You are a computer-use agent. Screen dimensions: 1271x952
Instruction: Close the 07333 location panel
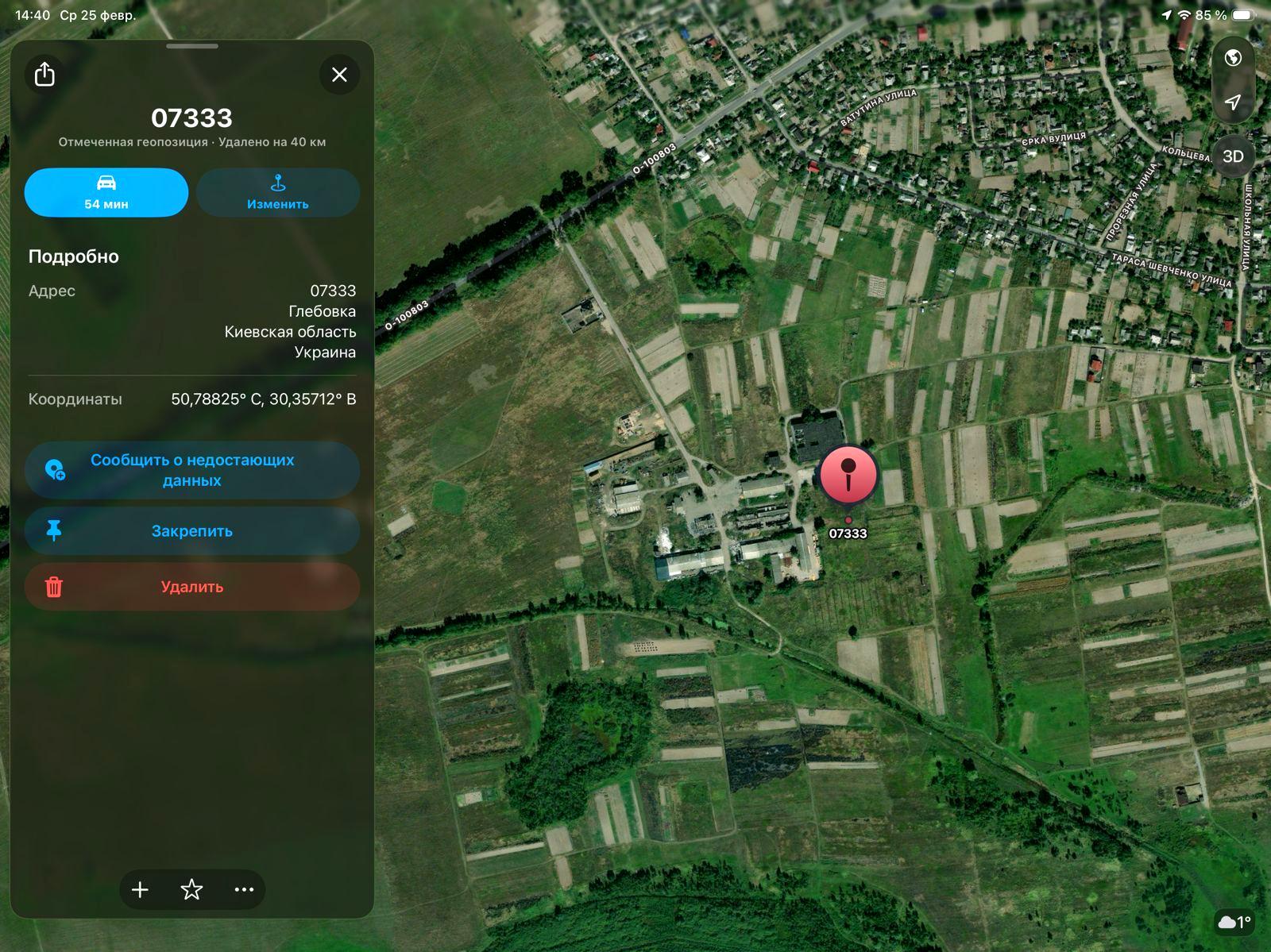[x=339, y=75]
